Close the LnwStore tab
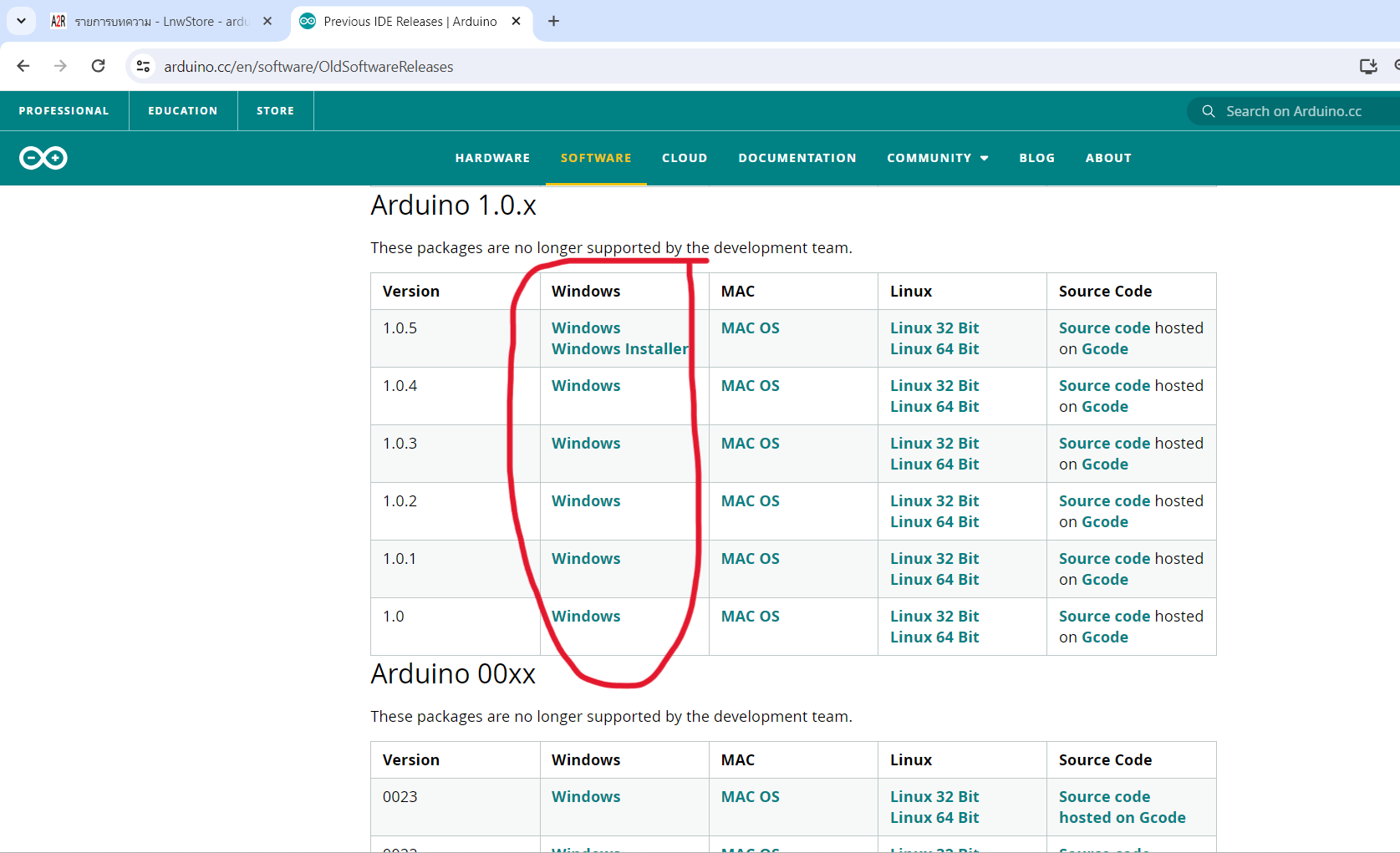1400x853 pixels. click(267, 21)
